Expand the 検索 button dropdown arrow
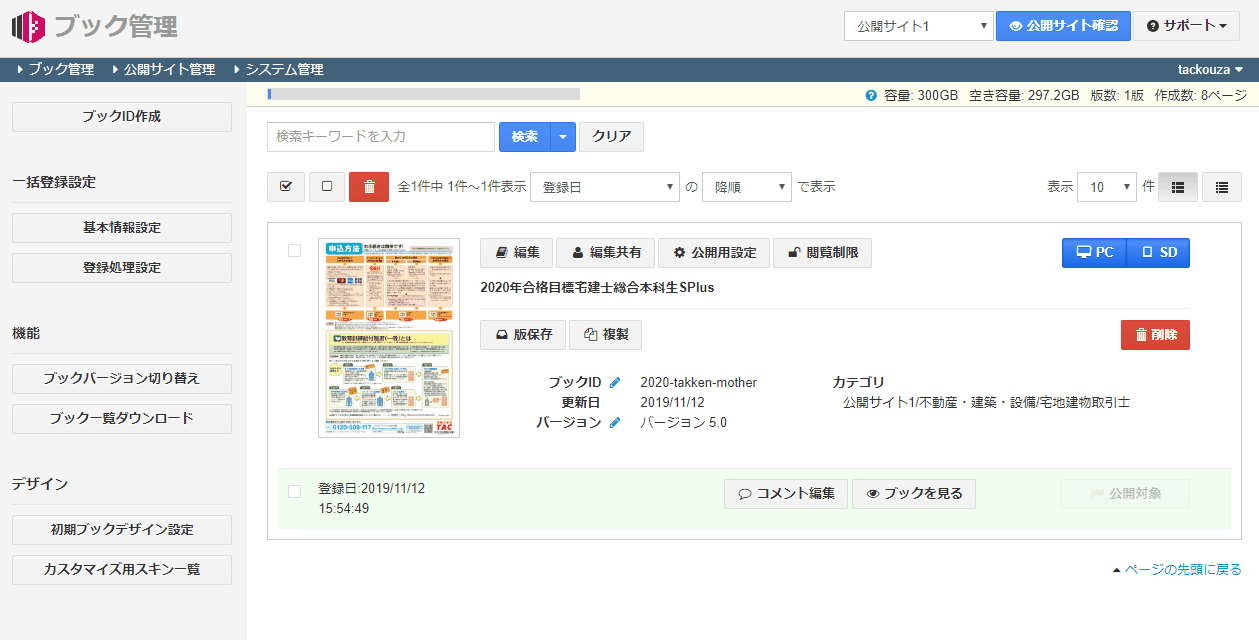This screenshot has width=1259, height=640. pos(564,137)
